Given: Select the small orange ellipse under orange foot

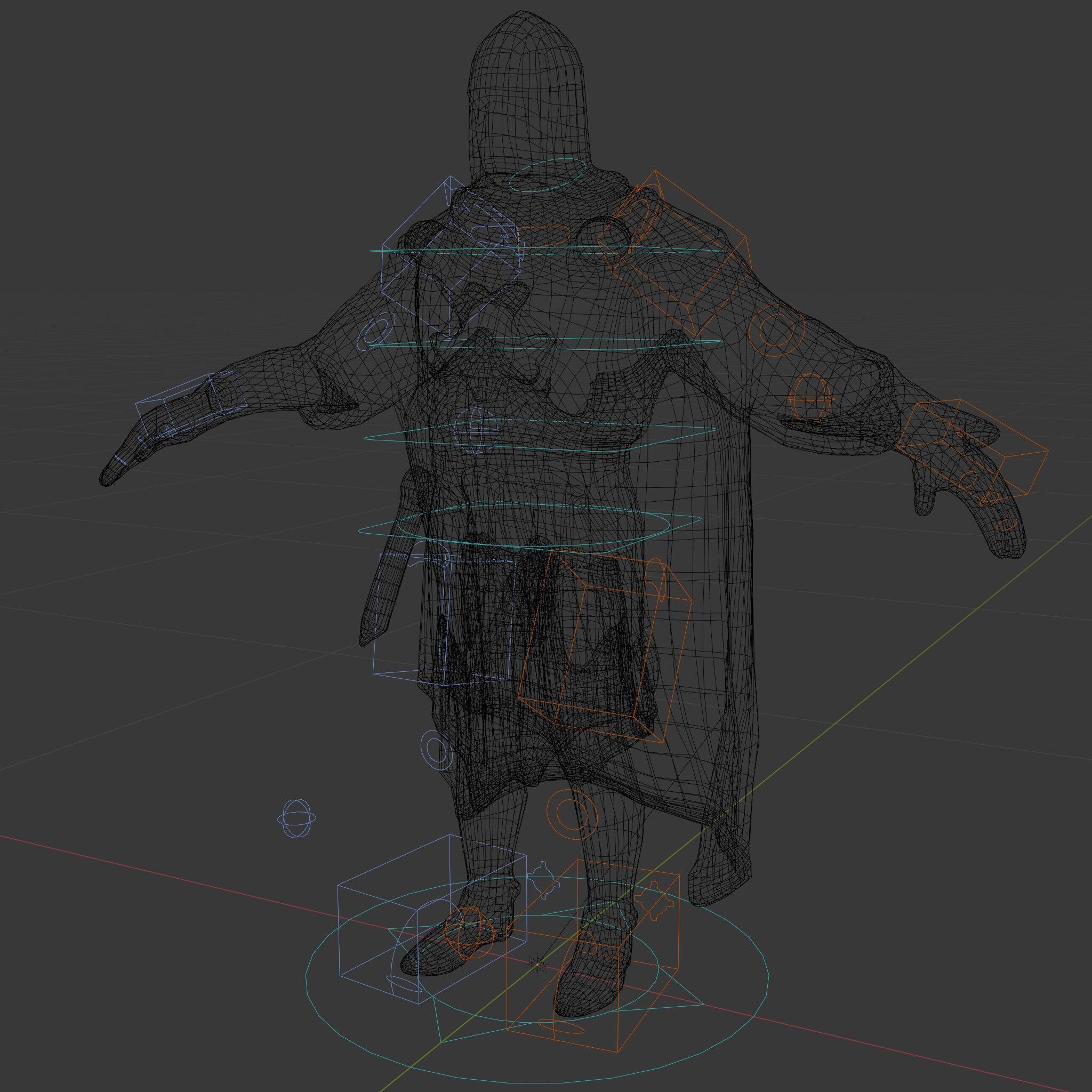Looking at the screenshot, I should coord(560,1026).
